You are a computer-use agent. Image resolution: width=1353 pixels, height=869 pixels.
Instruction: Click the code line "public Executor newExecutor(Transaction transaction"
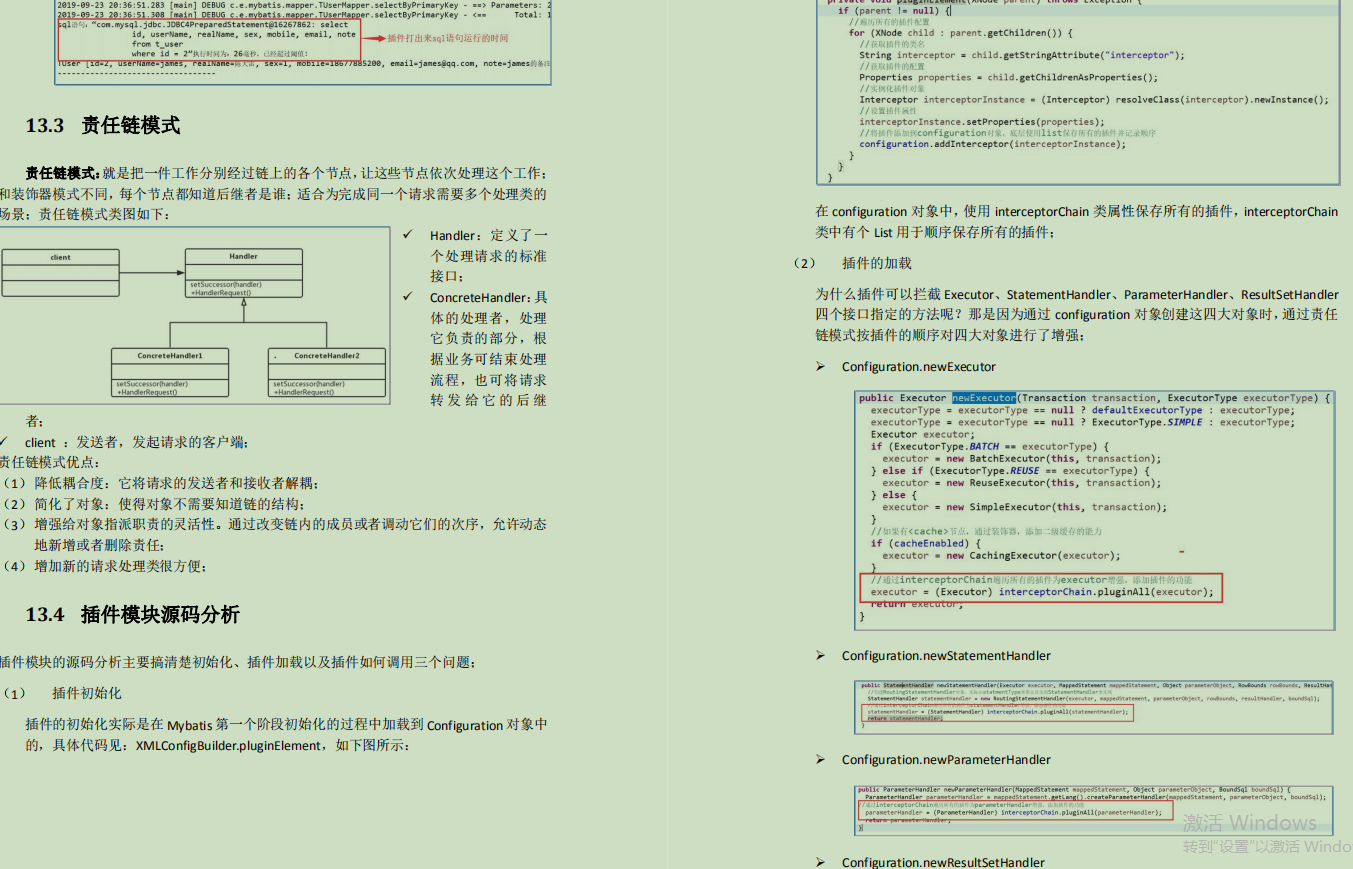pyautogui.click(x=1094, y=398)
